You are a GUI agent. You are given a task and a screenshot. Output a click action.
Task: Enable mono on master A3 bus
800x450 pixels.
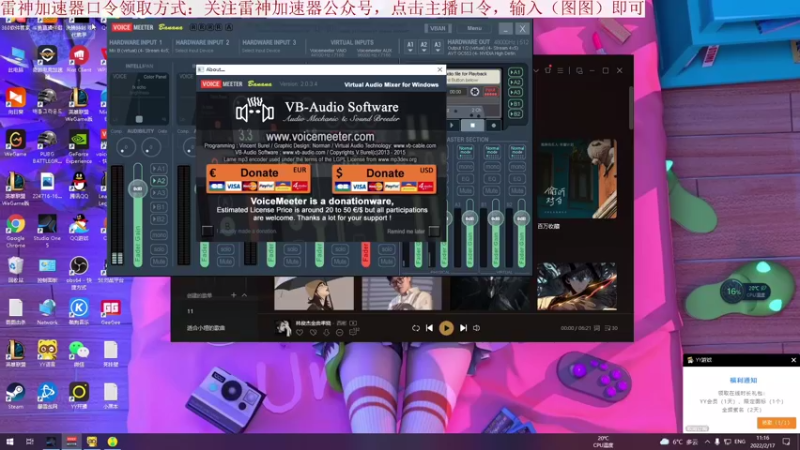pos(465,167)
